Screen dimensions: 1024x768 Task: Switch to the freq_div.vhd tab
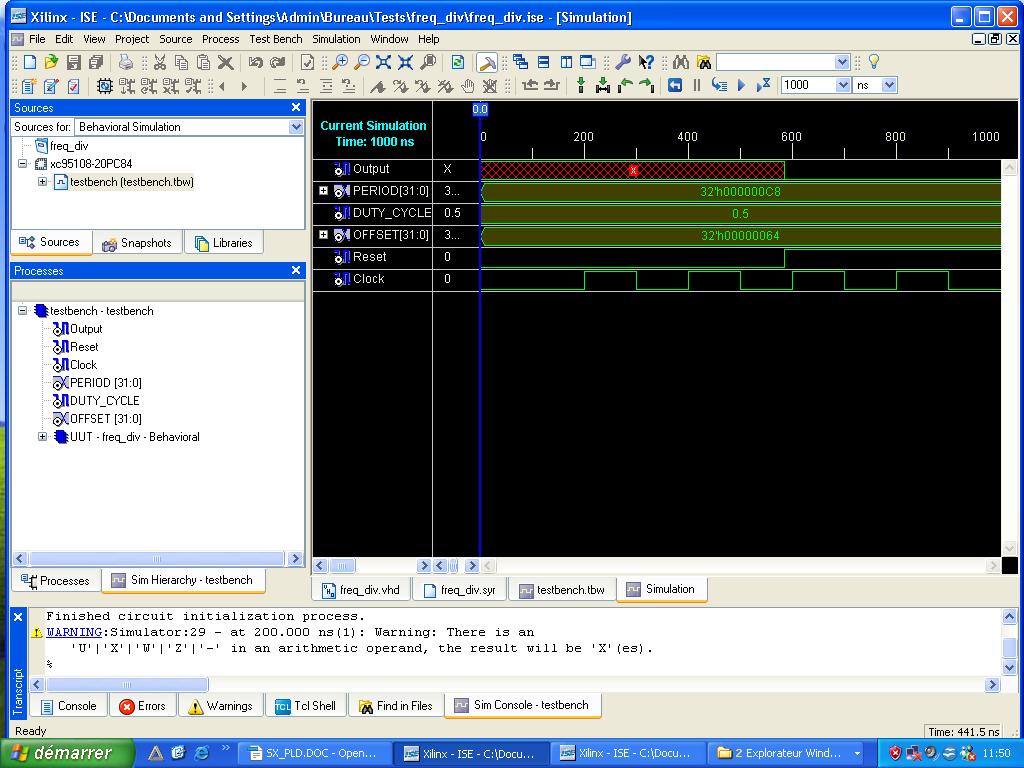click(x=361, y=590)
